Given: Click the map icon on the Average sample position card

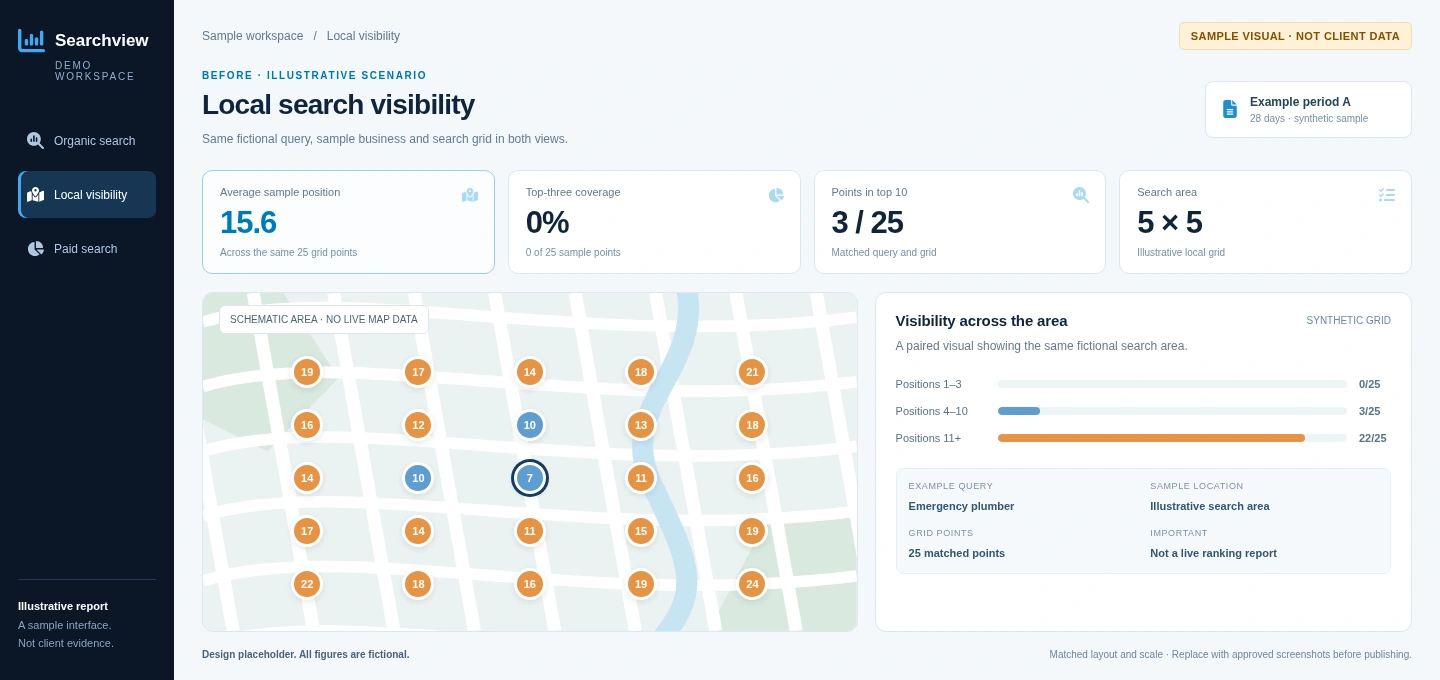Looking at the screenshot, I should click(x=470, y=195).
